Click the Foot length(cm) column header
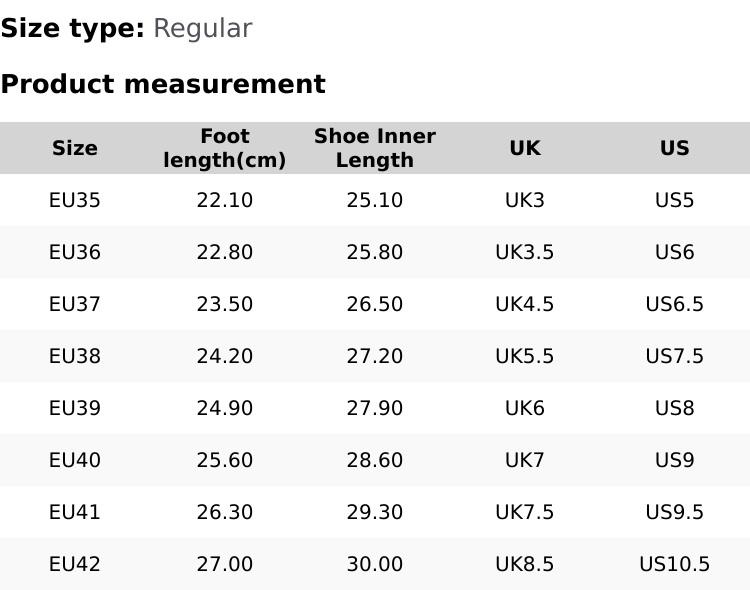The width and height of the screenshot is (750, 590). (x=225, y=148)
